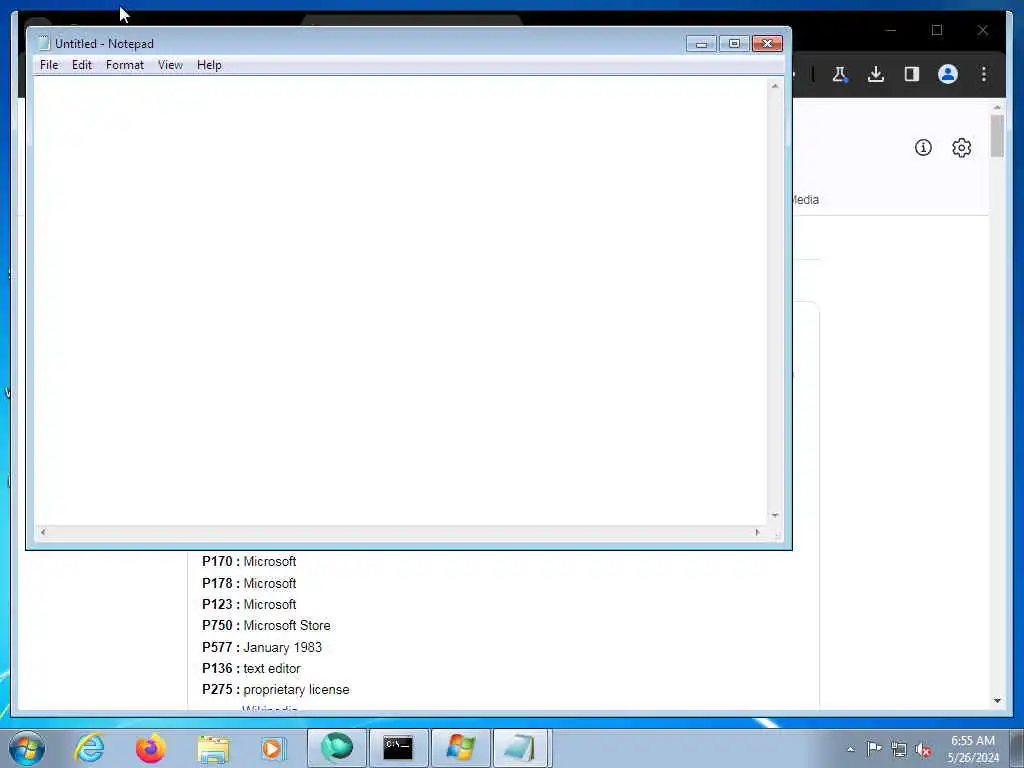Open the taskbar clock showing 6:55 AM
The height and width of the screenshot is (768, 1024).
[973, 749]
